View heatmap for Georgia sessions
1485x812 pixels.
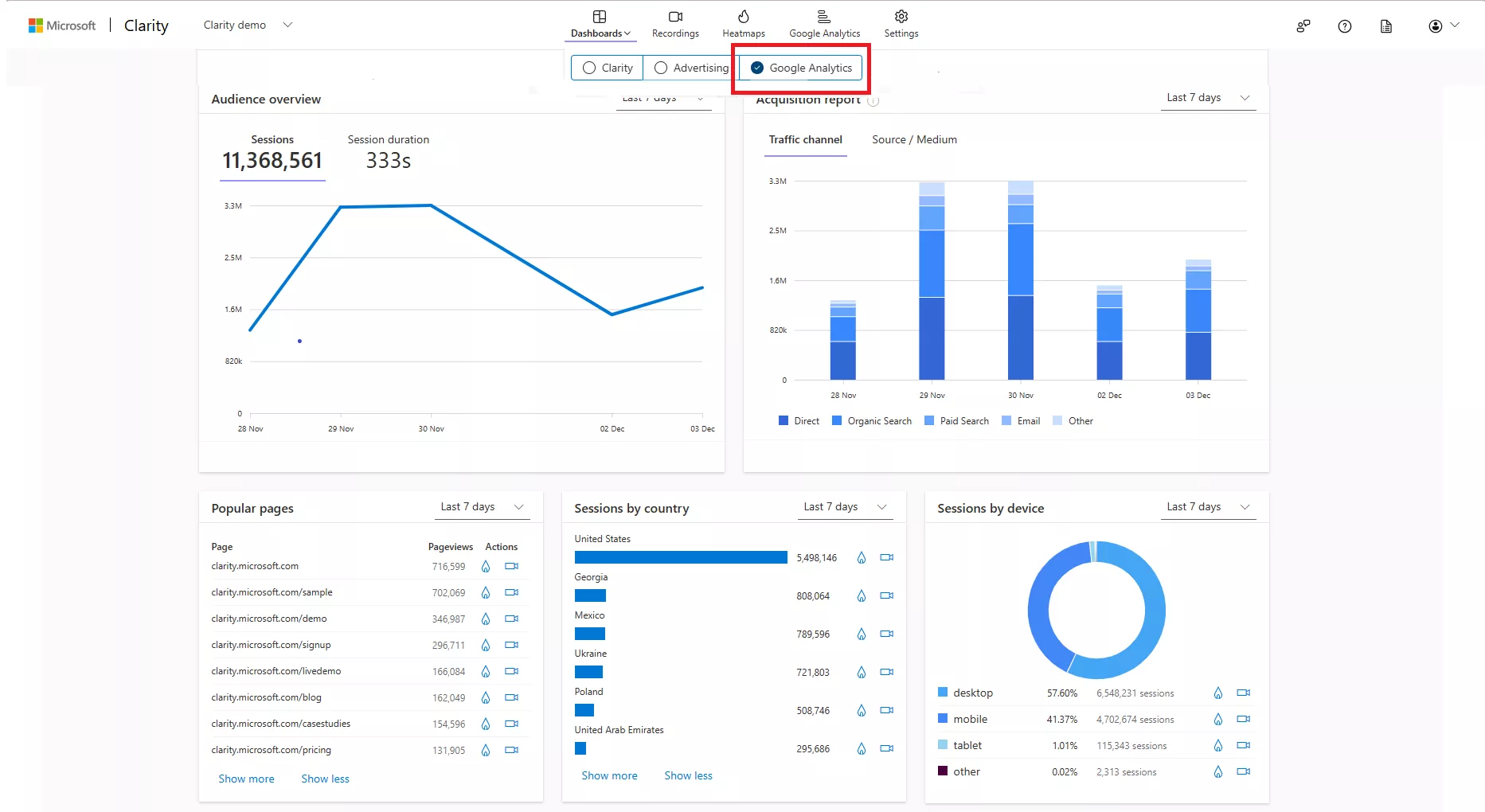pyautogui.click(x=862, y=596)
